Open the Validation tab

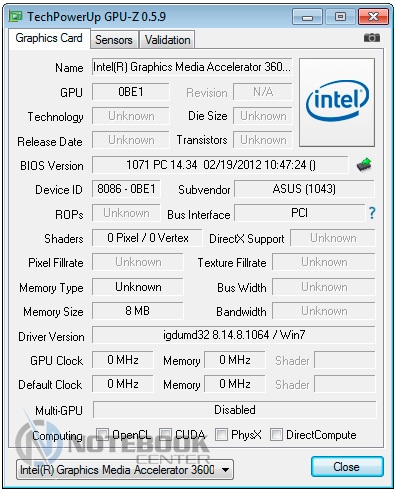(x=167, y=40)
